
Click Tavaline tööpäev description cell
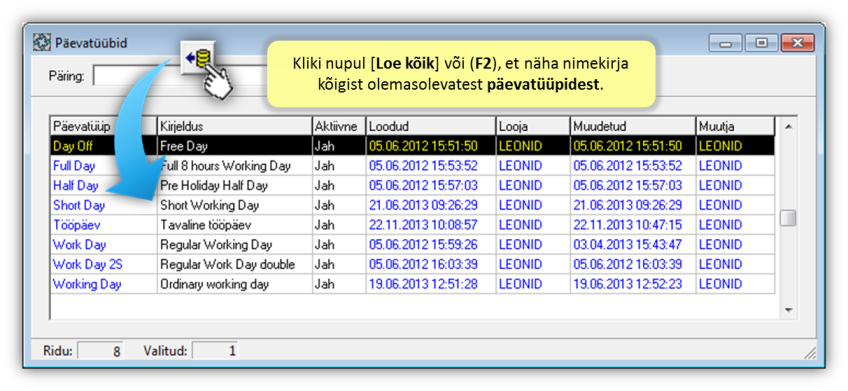[x=234, y=225]
